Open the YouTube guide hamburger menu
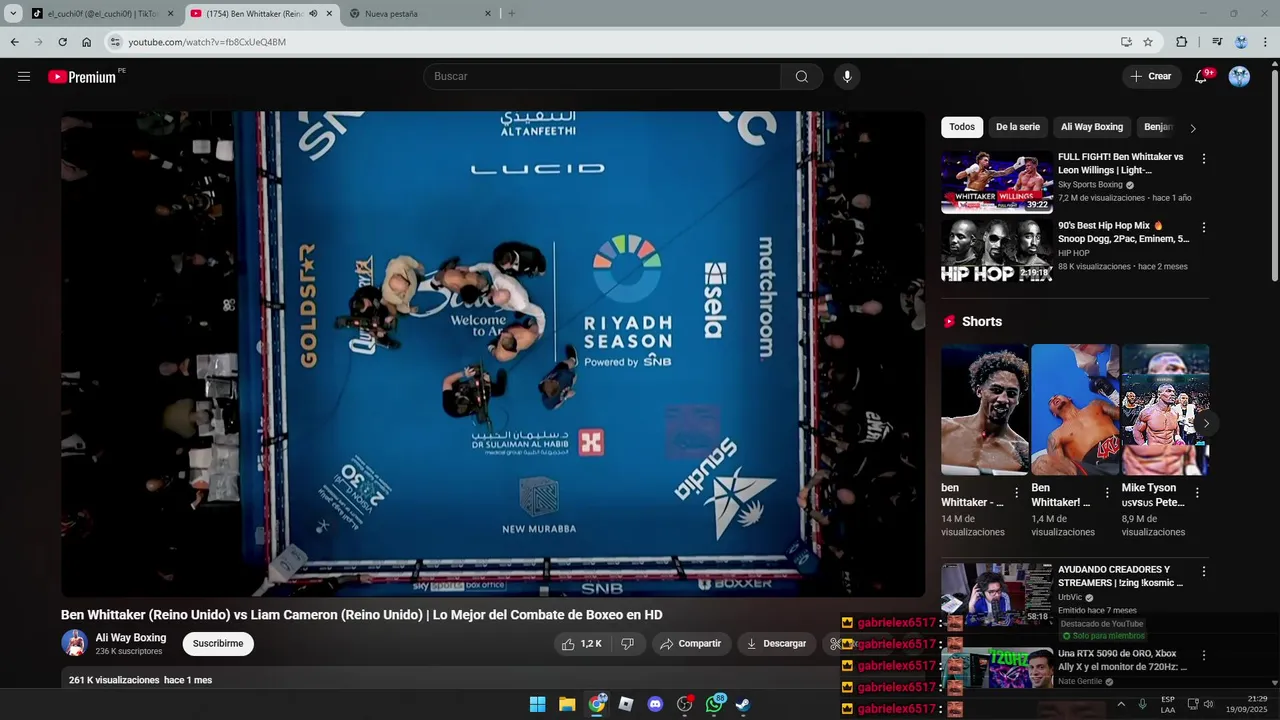This screenshot has width=1280, height=720. tap(24, 76)
